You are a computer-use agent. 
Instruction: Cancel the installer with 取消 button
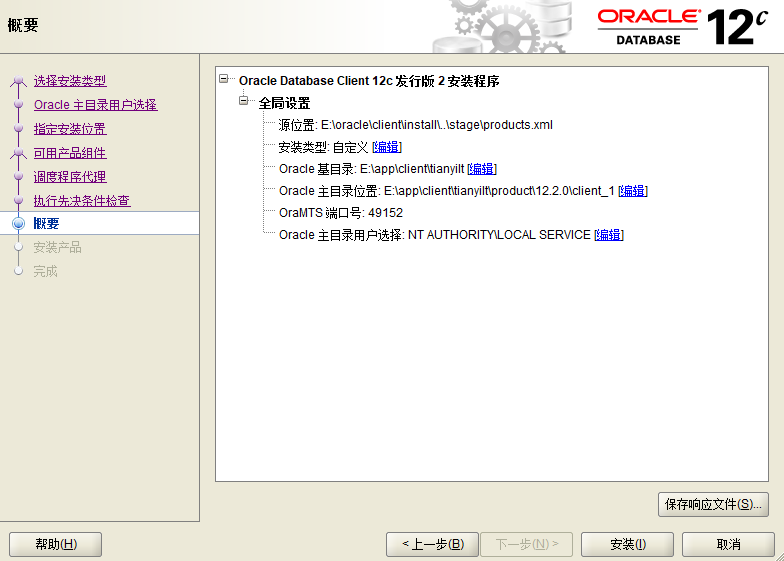(728, 544)
